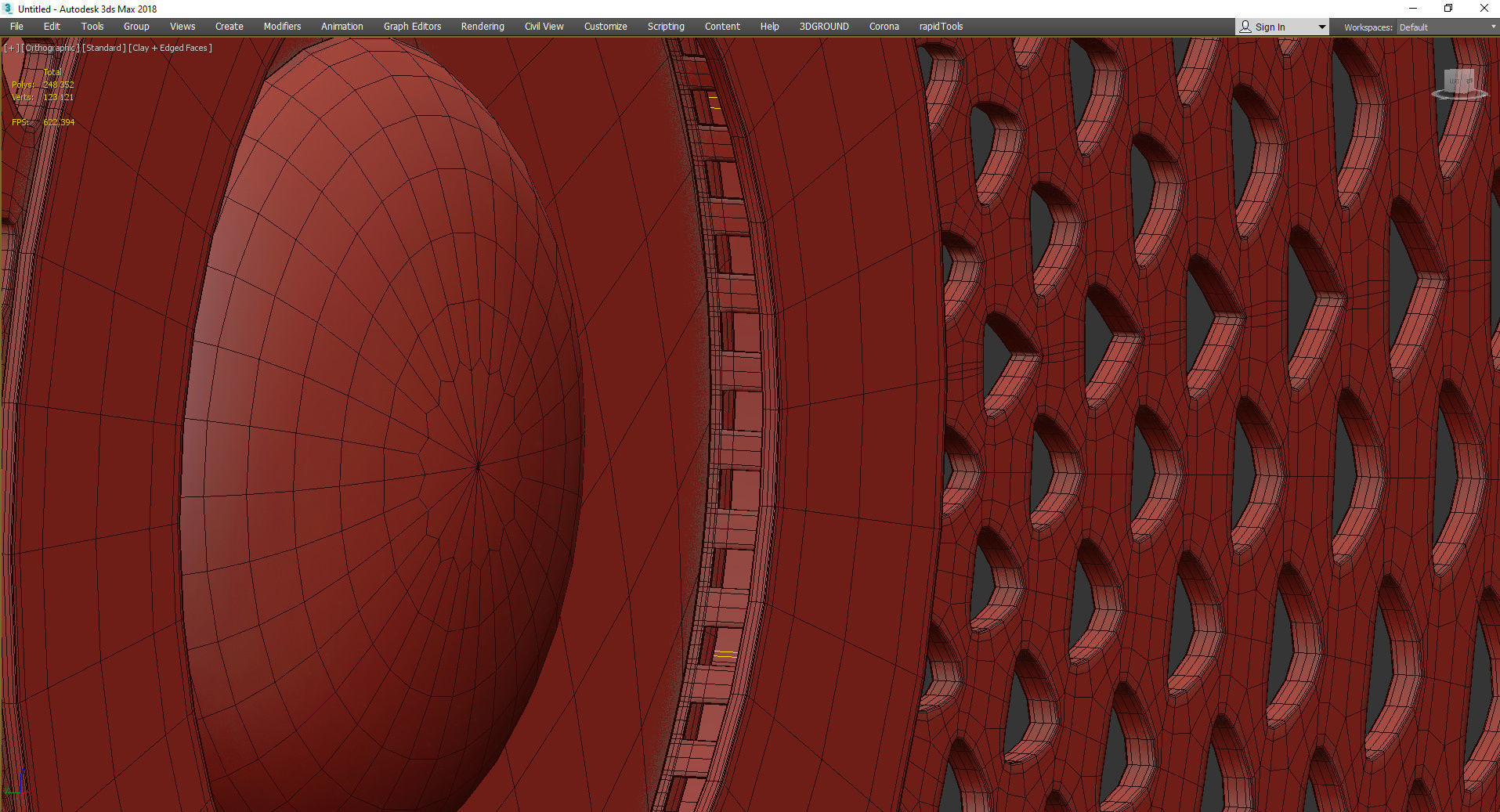Open the Standard viewport quality label menu
Image resolution: width=1500 pixels, height=812 pixels.
(104, 48)
